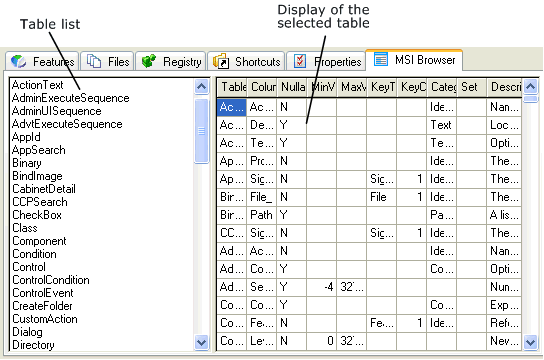Click the A lis... description cell
The height and width of the screenshot is (360, 544).
pos(504,215)
